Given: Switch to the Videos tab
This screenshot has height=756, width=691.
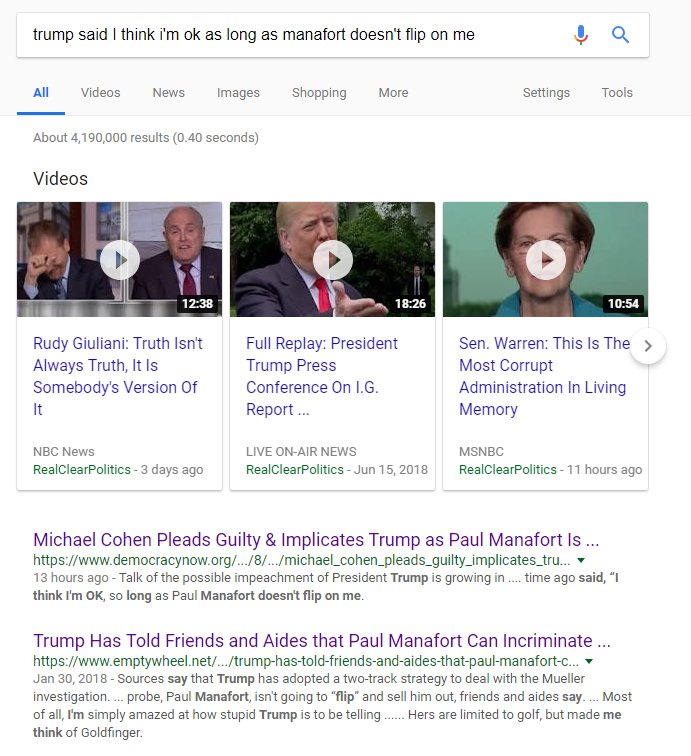Looking at the screenshot, I should [x=100, y=93].
